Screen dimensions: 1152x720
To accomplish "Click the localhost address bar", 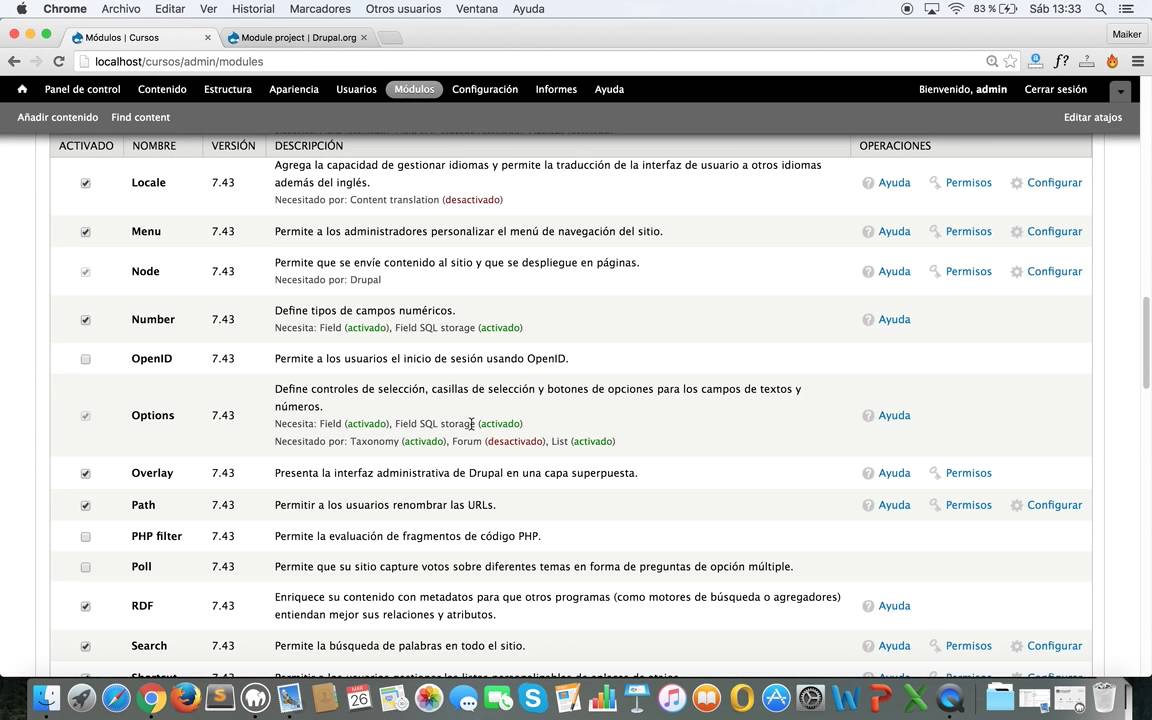I will pyautogui.click(x=529, y=62).
